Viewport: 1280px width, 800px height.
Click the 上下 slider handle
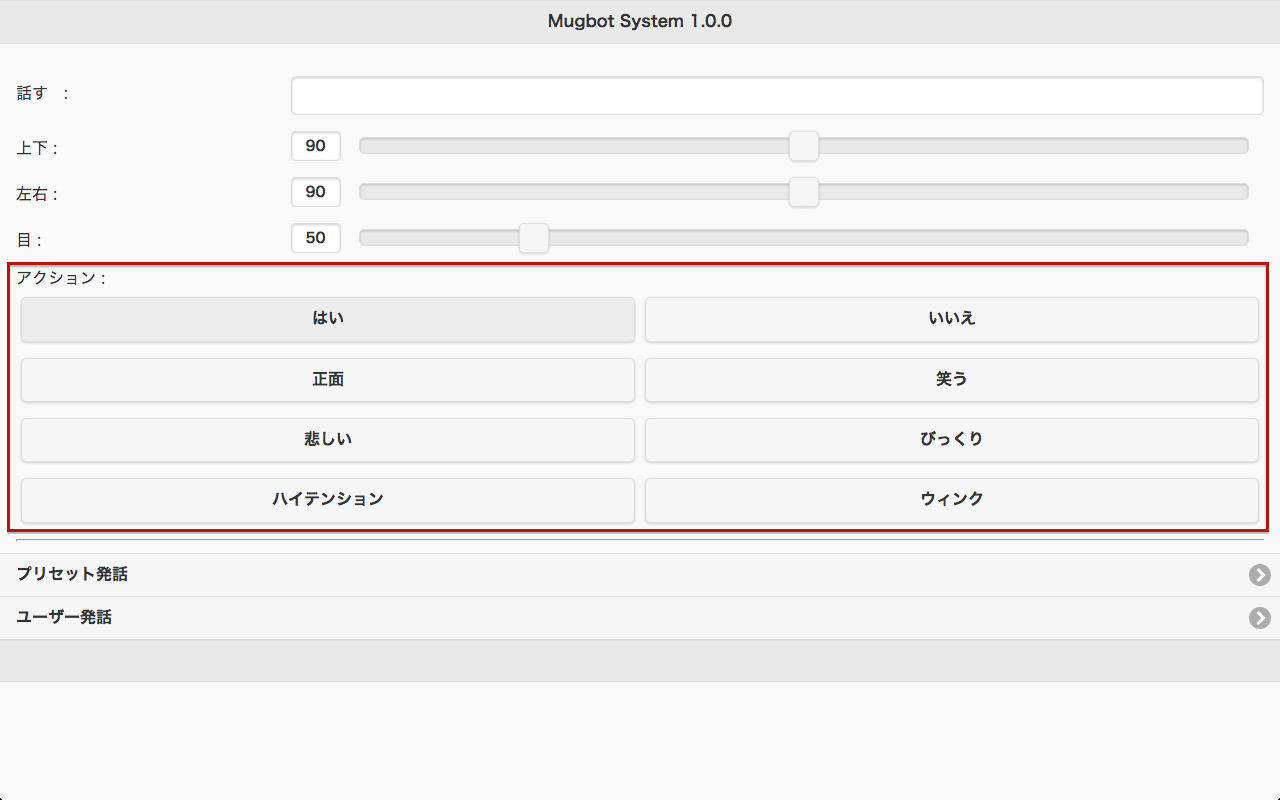tap(803, 146)
